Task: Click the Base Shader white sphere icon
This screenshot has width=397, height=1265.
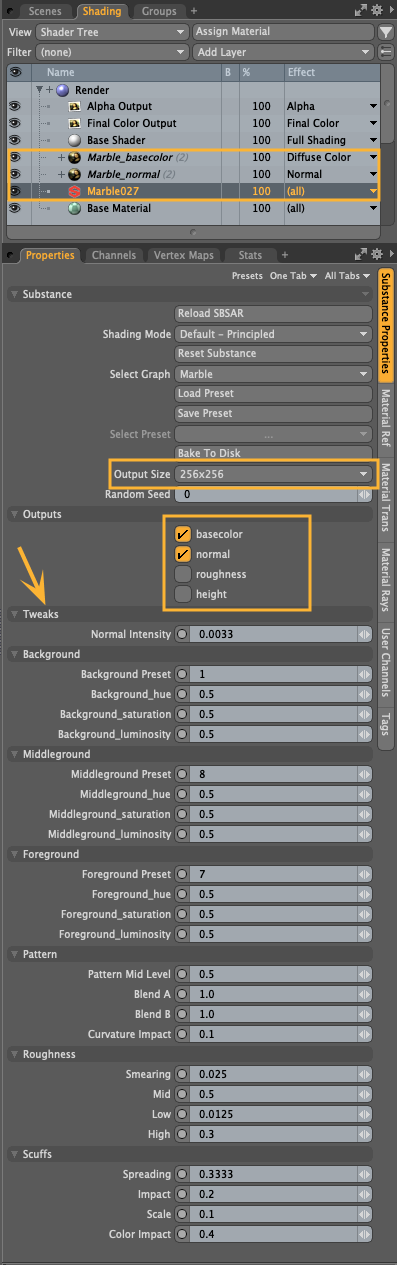Action: [x=74, y=140]
